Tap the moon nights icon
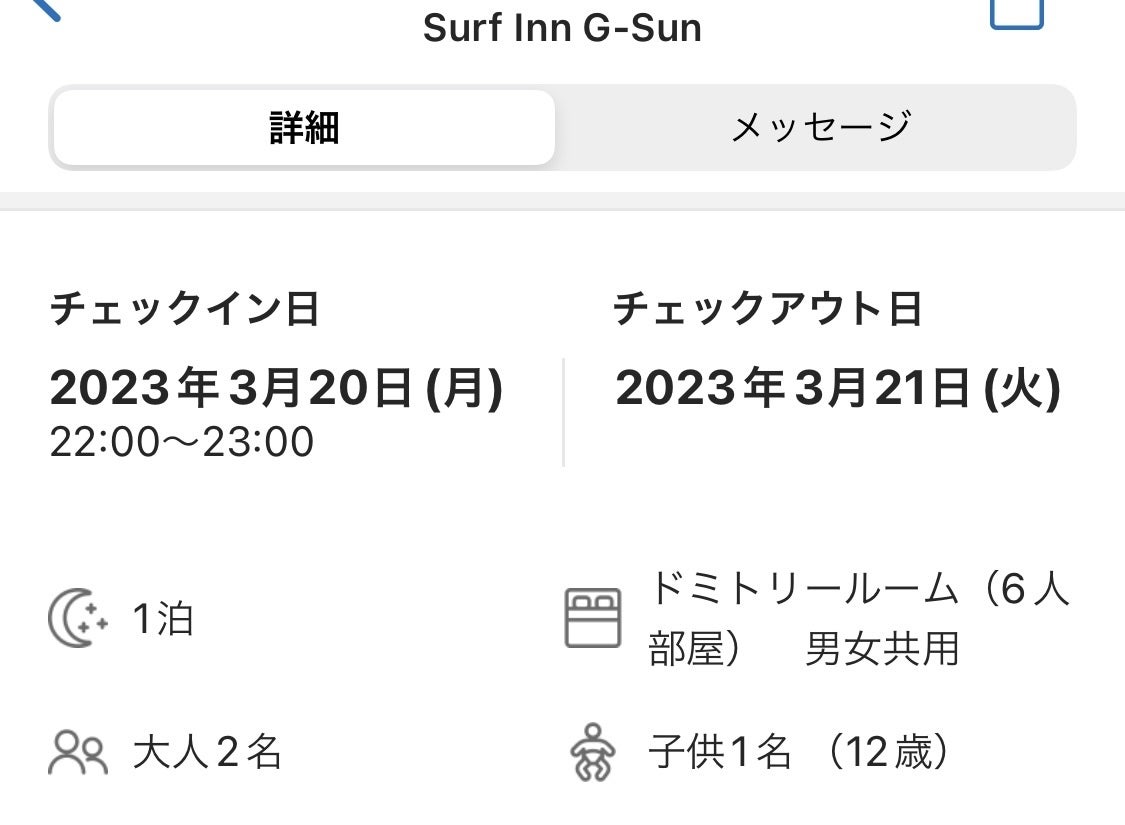This screenshot has height=825, width=1125. coord(78,619)
